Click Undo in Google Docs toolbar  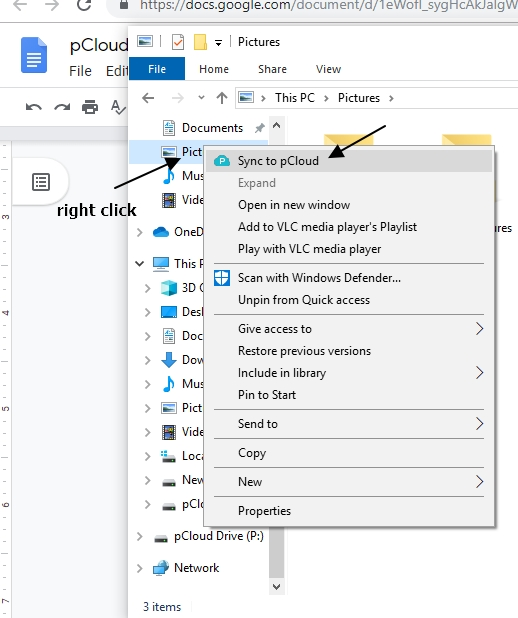(34, 107)
